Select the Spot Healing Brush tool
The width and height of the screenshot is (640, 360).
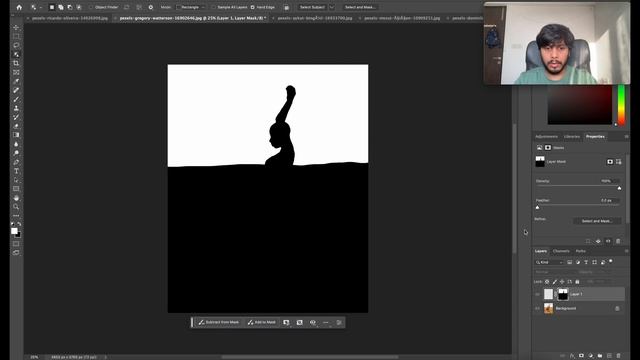(x=16, y=90)
